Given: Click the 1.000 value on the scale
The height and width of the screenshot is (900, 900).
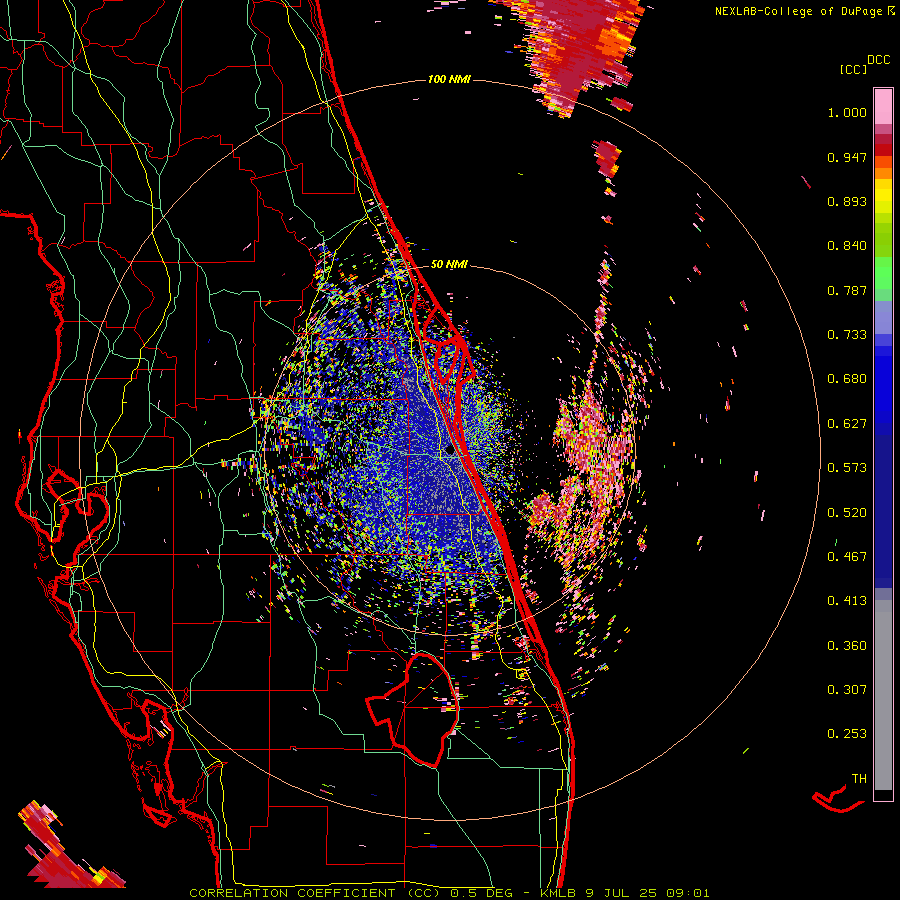Looking at the screenshot, I should pos(847,112).
